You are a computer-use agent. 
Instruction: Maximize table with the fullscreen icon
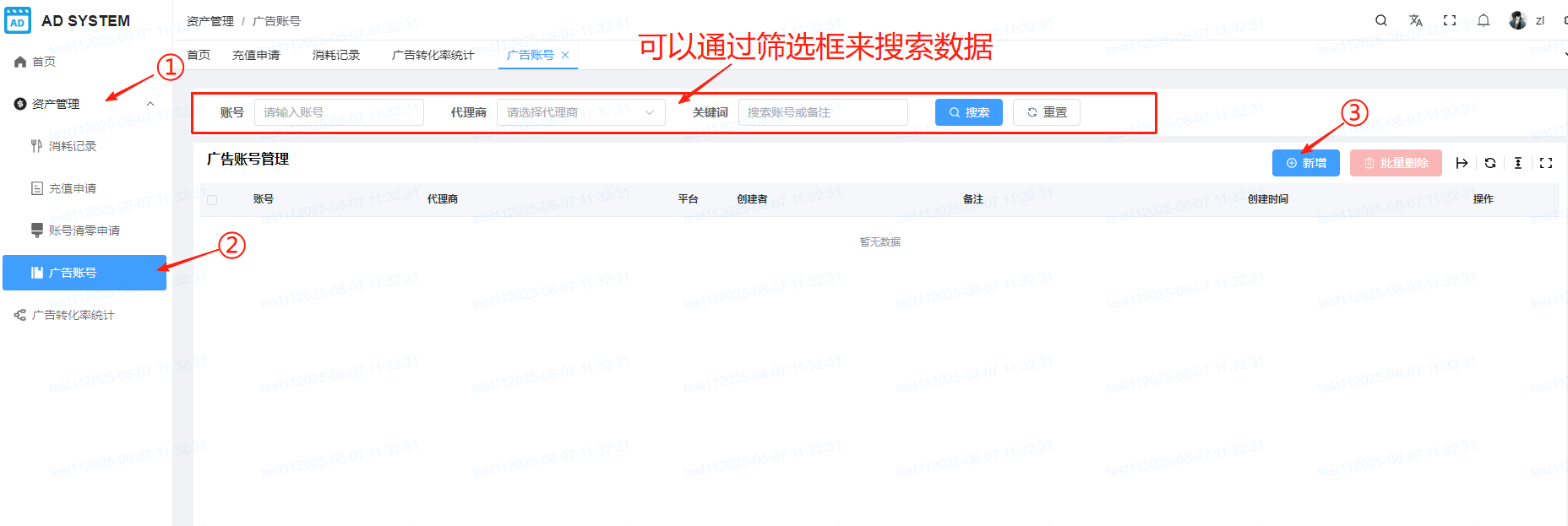point(1546,163)
